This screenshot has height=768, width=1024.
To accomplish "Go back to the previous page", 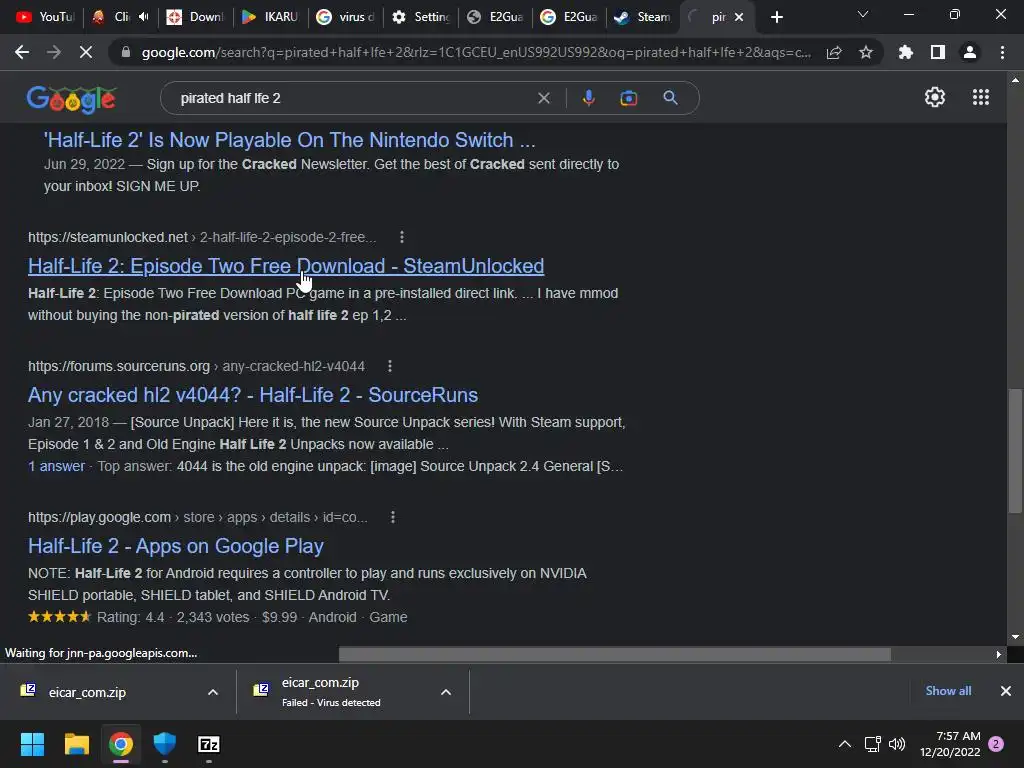I will (x=22, y=52).
